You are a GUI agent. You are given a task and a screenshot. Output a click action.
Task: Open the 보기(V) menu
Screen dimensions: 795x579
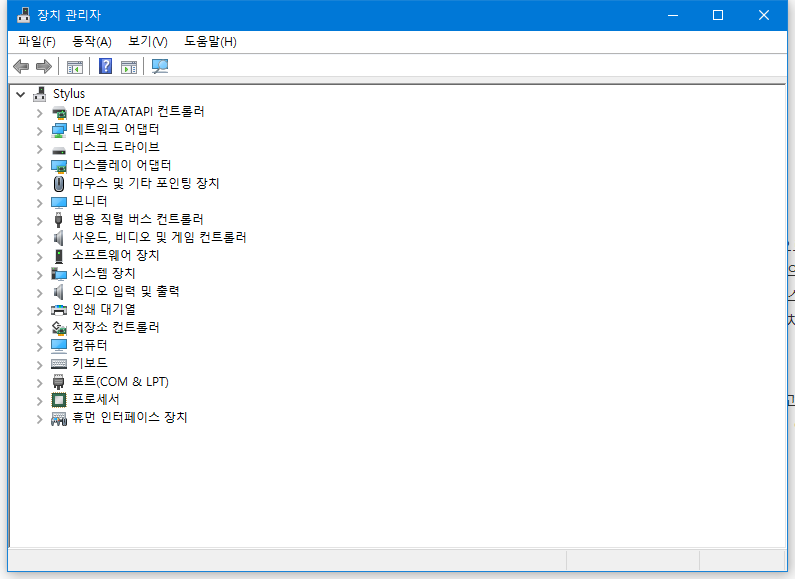148,42
